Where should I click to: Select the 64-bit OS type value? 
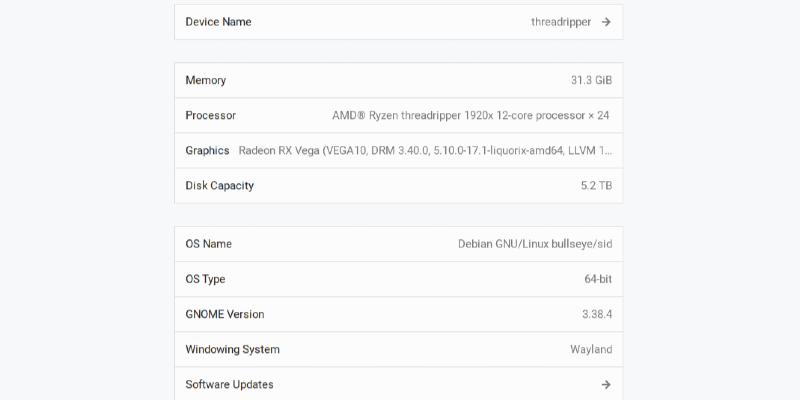click(598, 279)
